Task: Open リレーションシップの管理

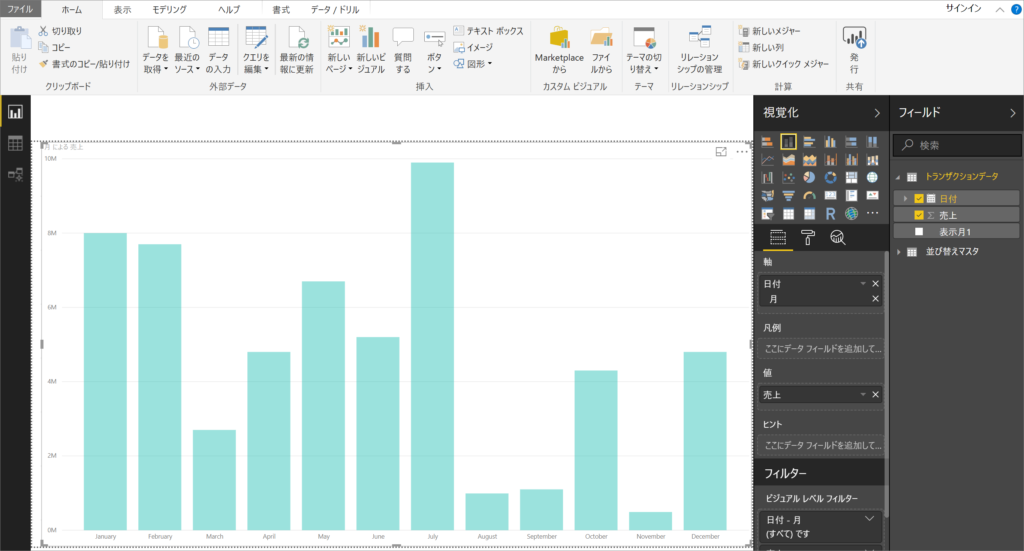Action: click(x=699, y=51)
